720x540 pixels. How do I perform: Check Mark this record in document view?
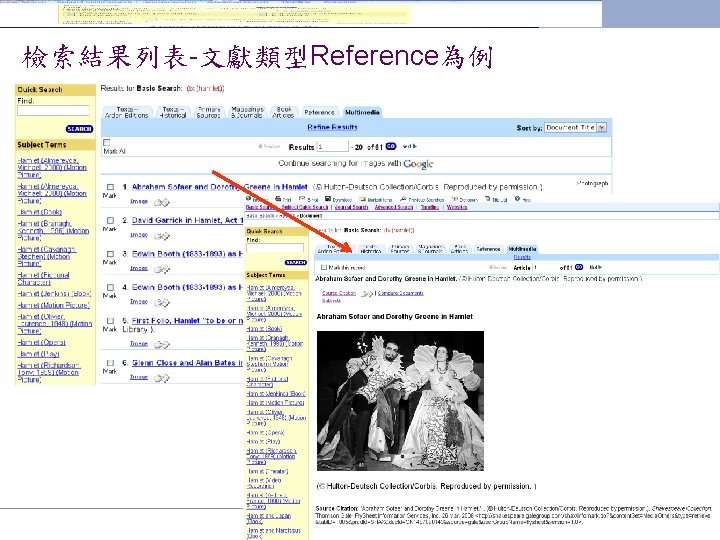point(324,267)
